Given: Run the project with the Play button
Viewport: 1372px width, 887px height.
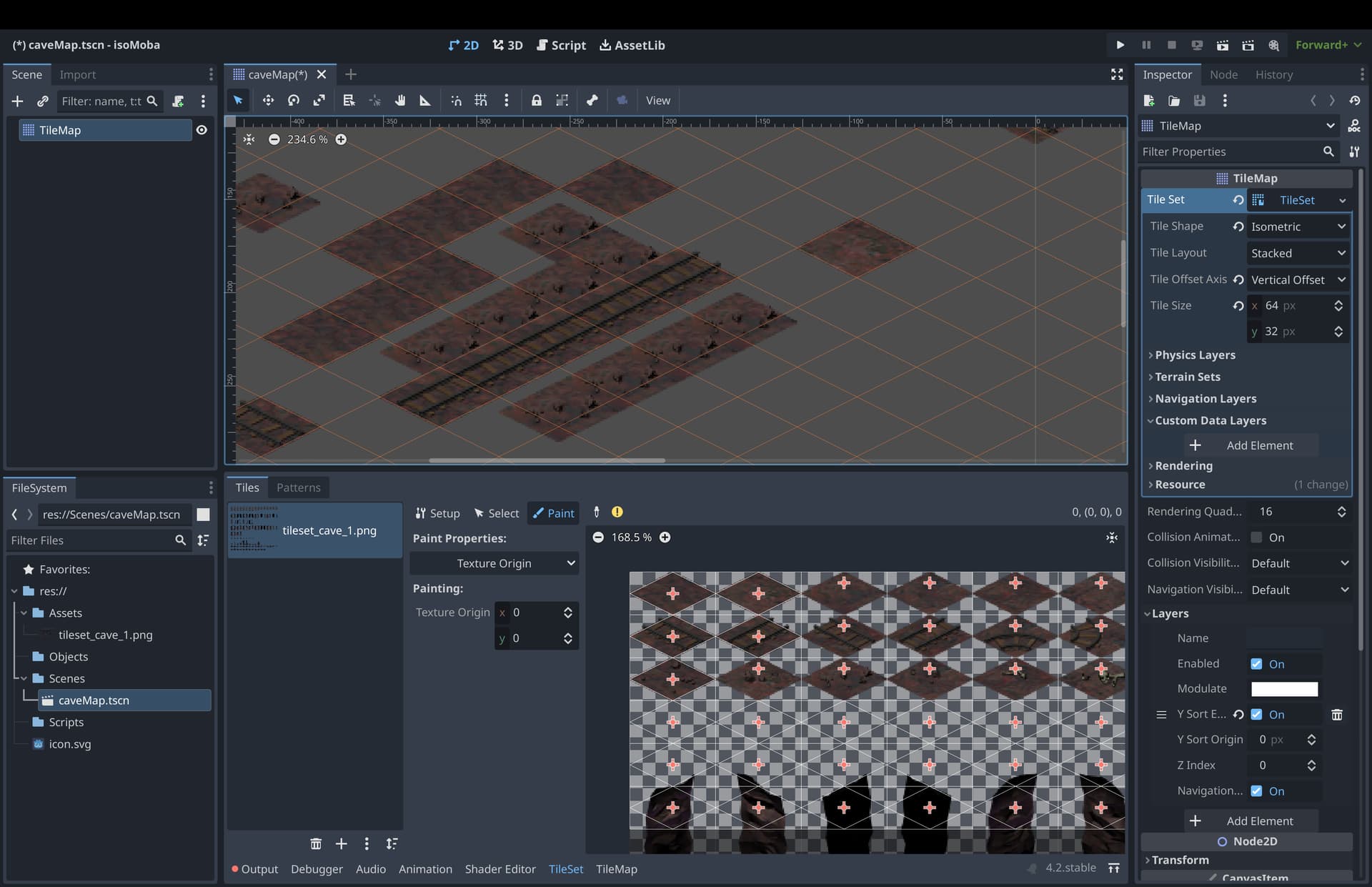Looking at the screenshot, I should (x=1119, y=44).
